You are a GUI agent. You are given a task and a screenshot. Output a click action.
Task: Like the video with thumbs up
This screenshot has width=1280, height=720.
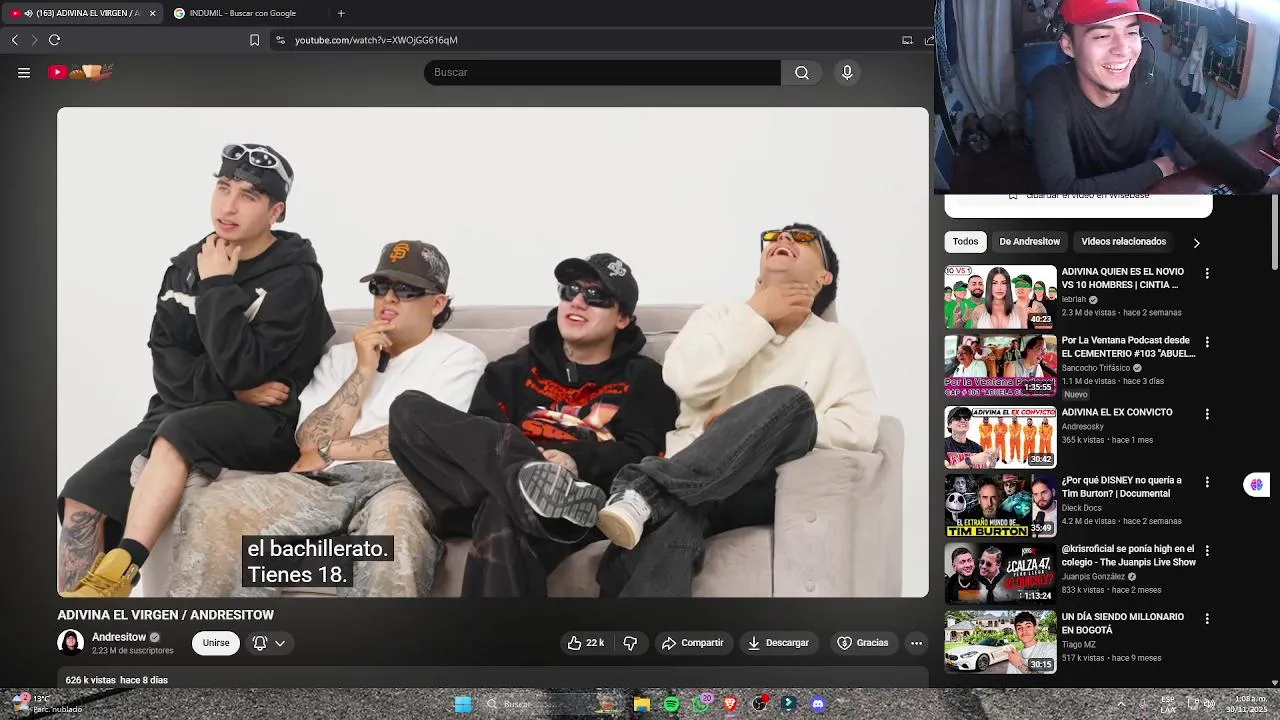[x=586, y=643]
